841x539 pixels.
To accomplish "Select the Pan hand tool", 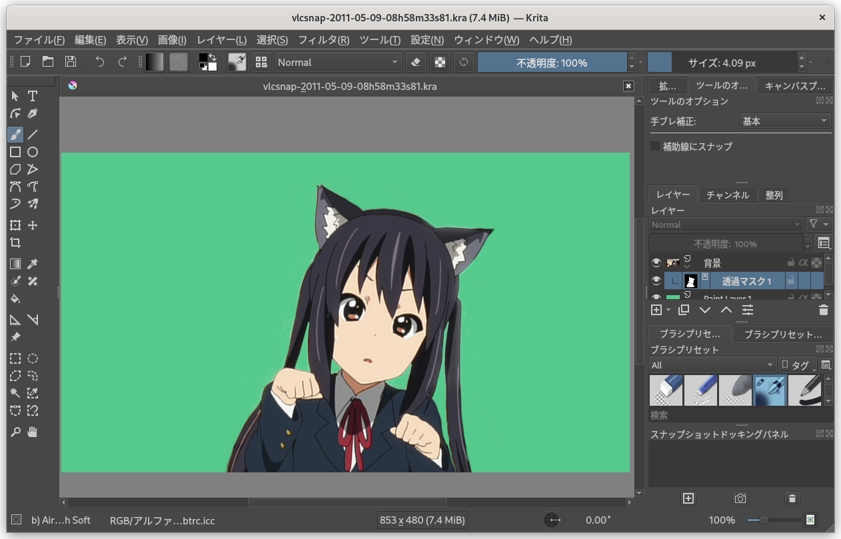I will pyautogui.click(x=33, y=432).
